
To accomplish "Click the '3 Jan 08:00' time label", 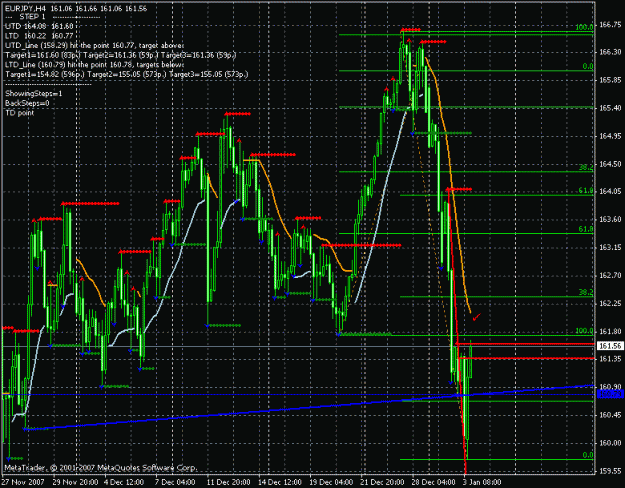I will pos(482,482).
